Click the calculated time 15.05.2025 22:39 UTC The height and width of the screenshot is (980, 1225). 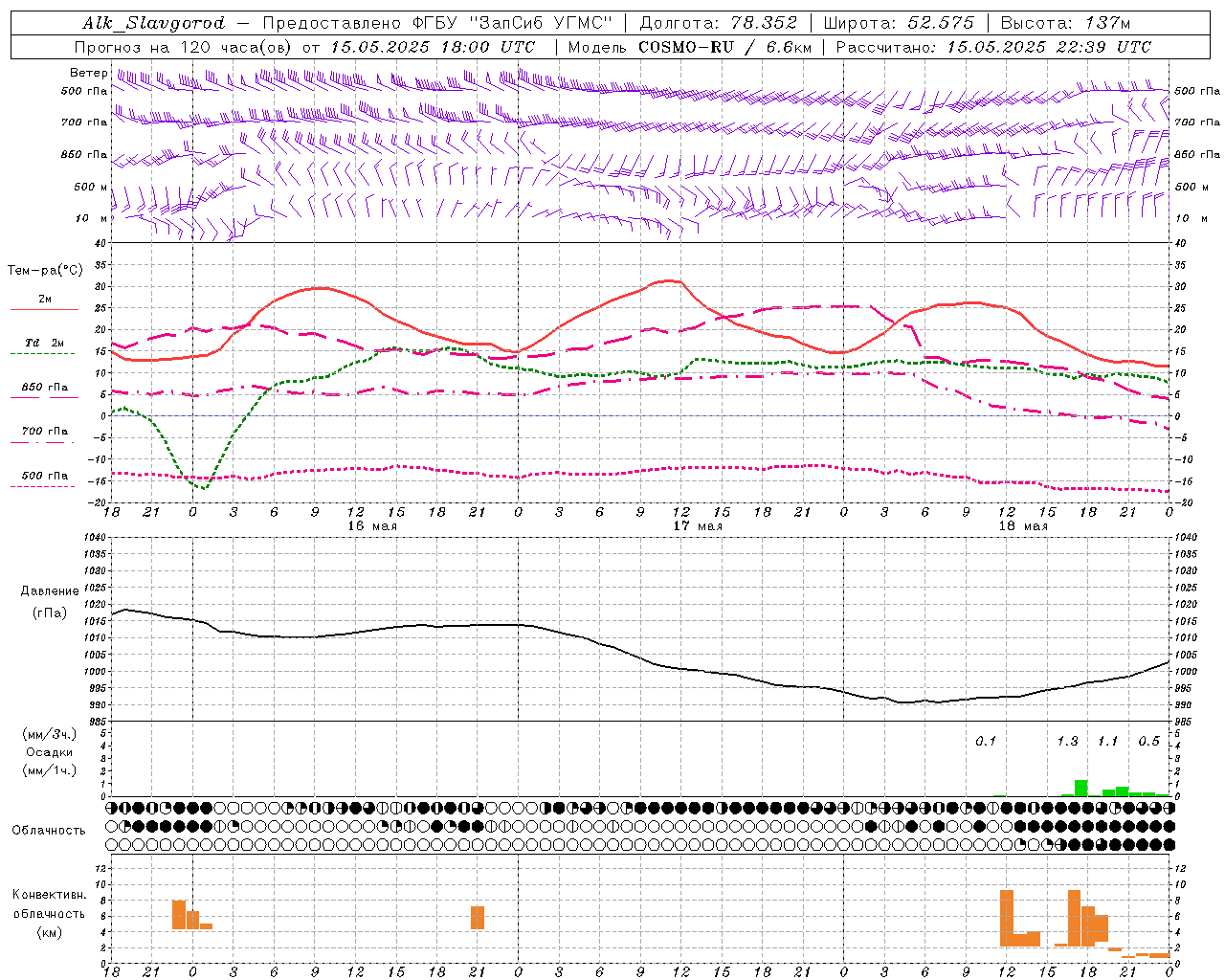coord(1049,47)
